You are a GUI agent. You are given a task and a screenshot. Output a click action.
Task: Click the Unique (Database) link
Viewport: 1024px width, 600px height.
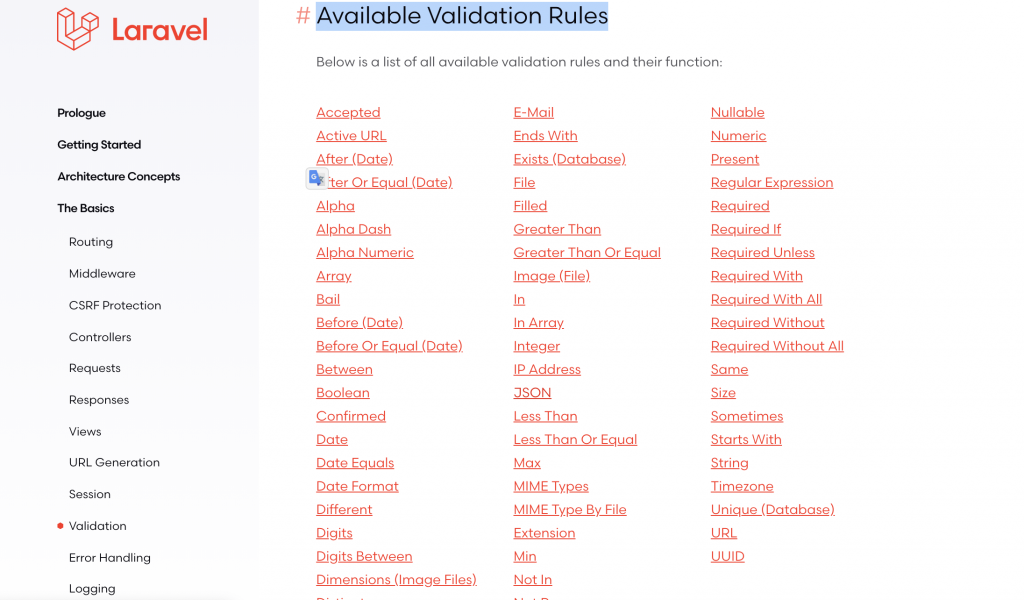click(773, 510)
